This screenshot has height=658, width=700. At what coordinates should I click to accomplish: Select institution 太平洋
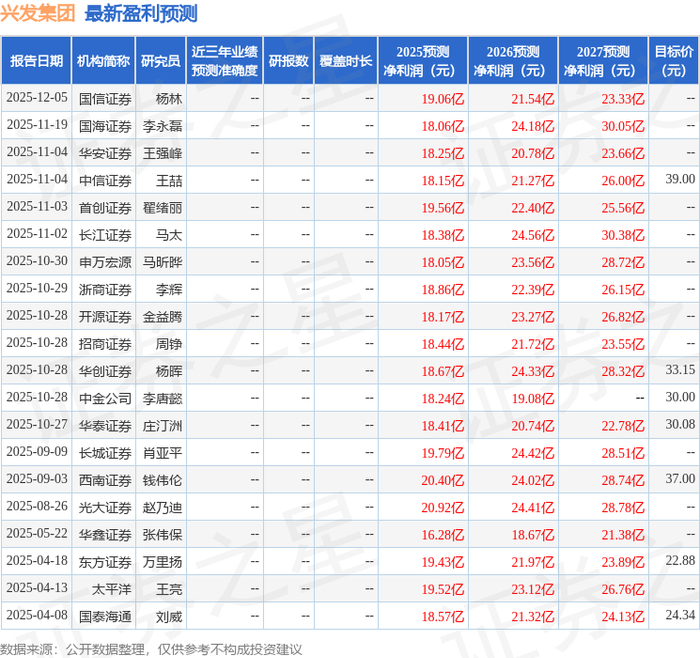pos(112,589)
